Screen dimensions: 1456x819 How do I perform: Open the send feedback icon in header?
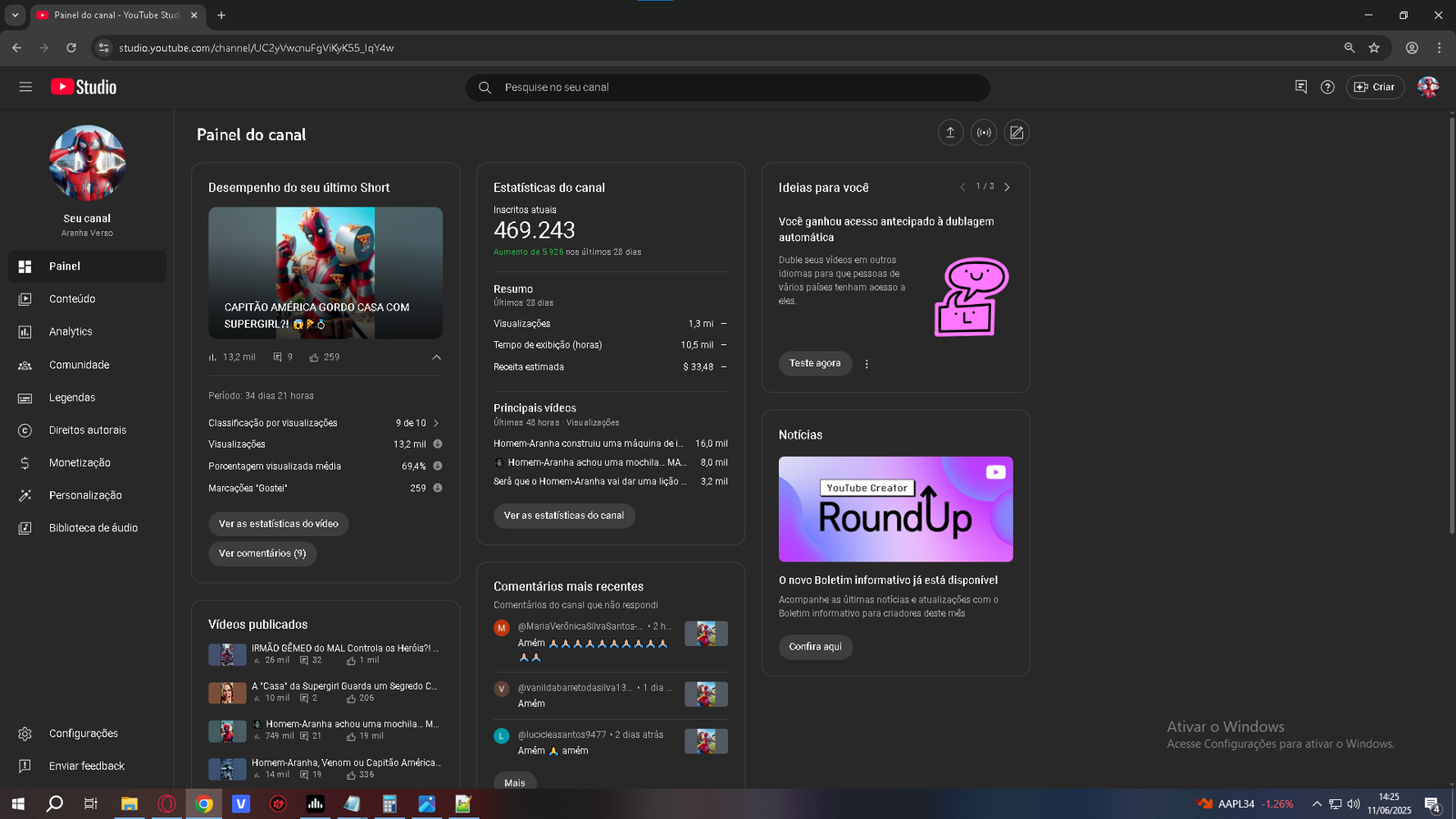pos(1300,87)
